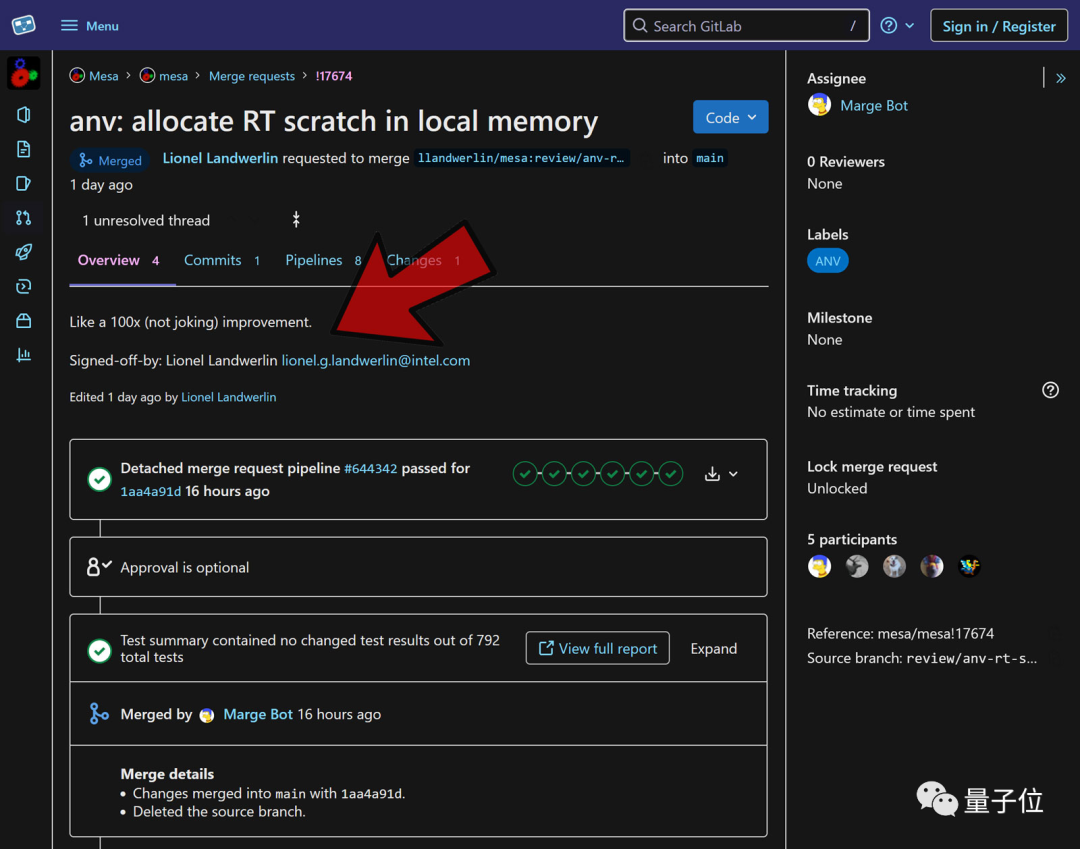The image size is (1080, 849).
Task: Open the Help question-mark dropdown
Action: [897, 26]
